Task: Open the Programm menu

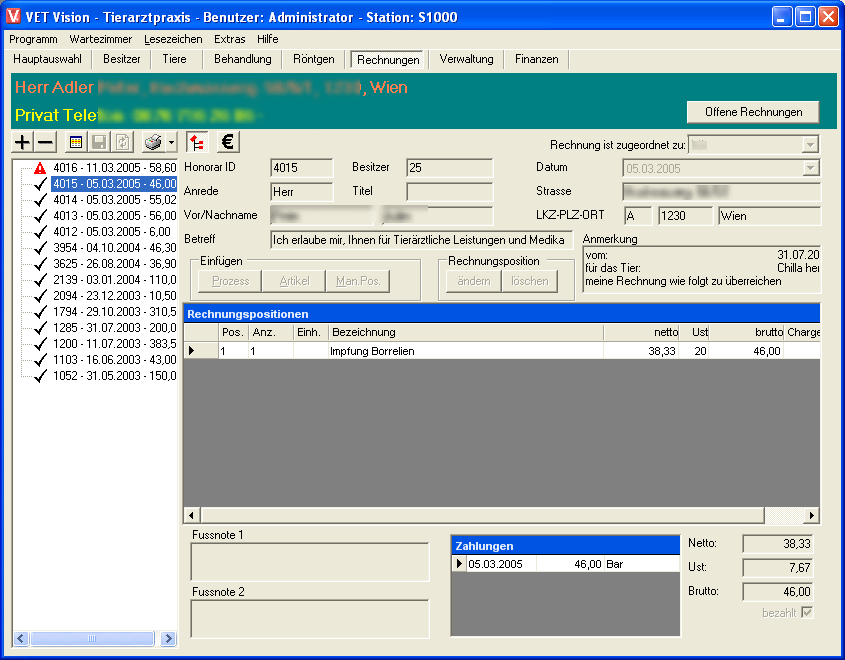Action: coord(33,39)
